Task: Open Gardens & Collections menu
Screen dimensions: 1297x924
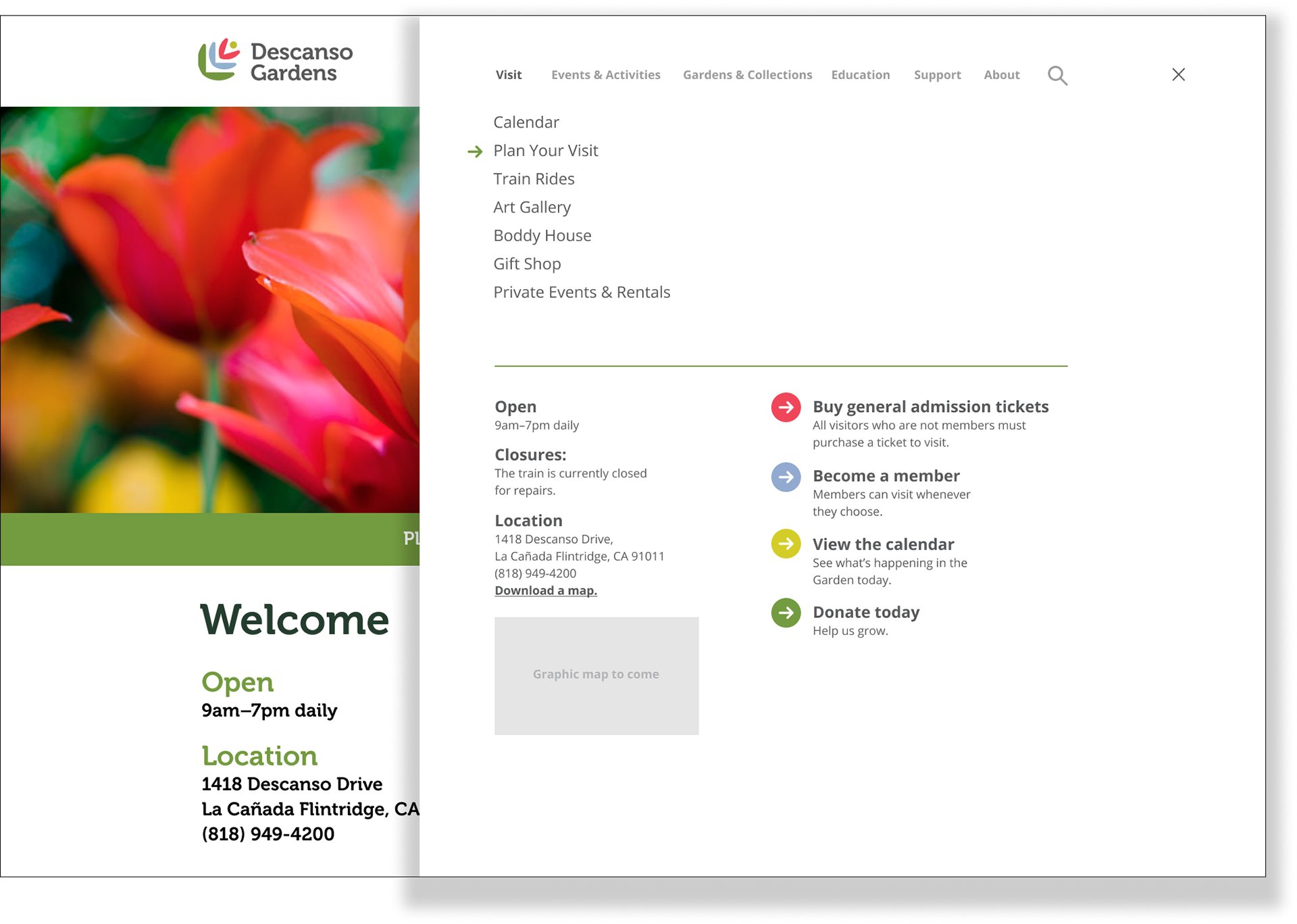Action: pyautogui.click(x=747, y=75)
